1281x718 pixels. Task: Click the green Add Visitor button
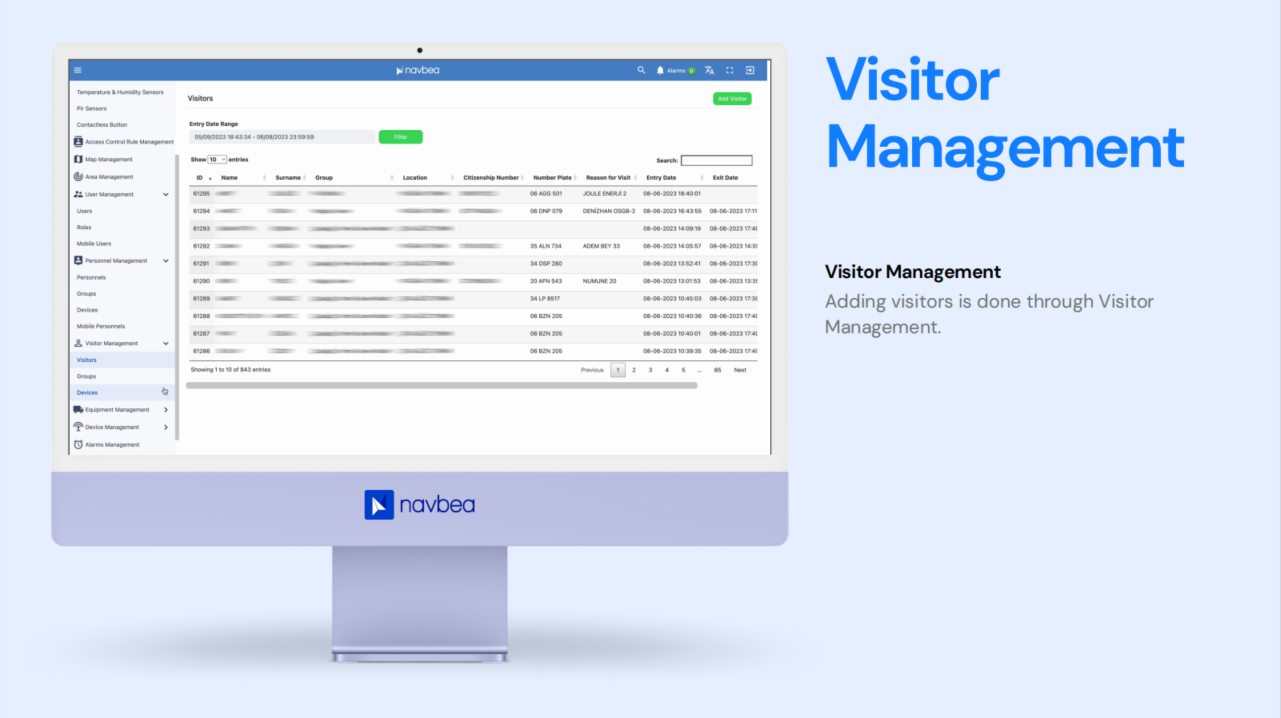coord(732,99)
